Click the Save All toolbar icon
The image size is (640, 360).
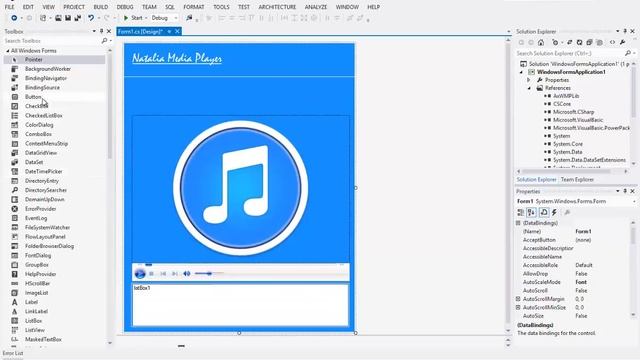click(x=77, y=18)
